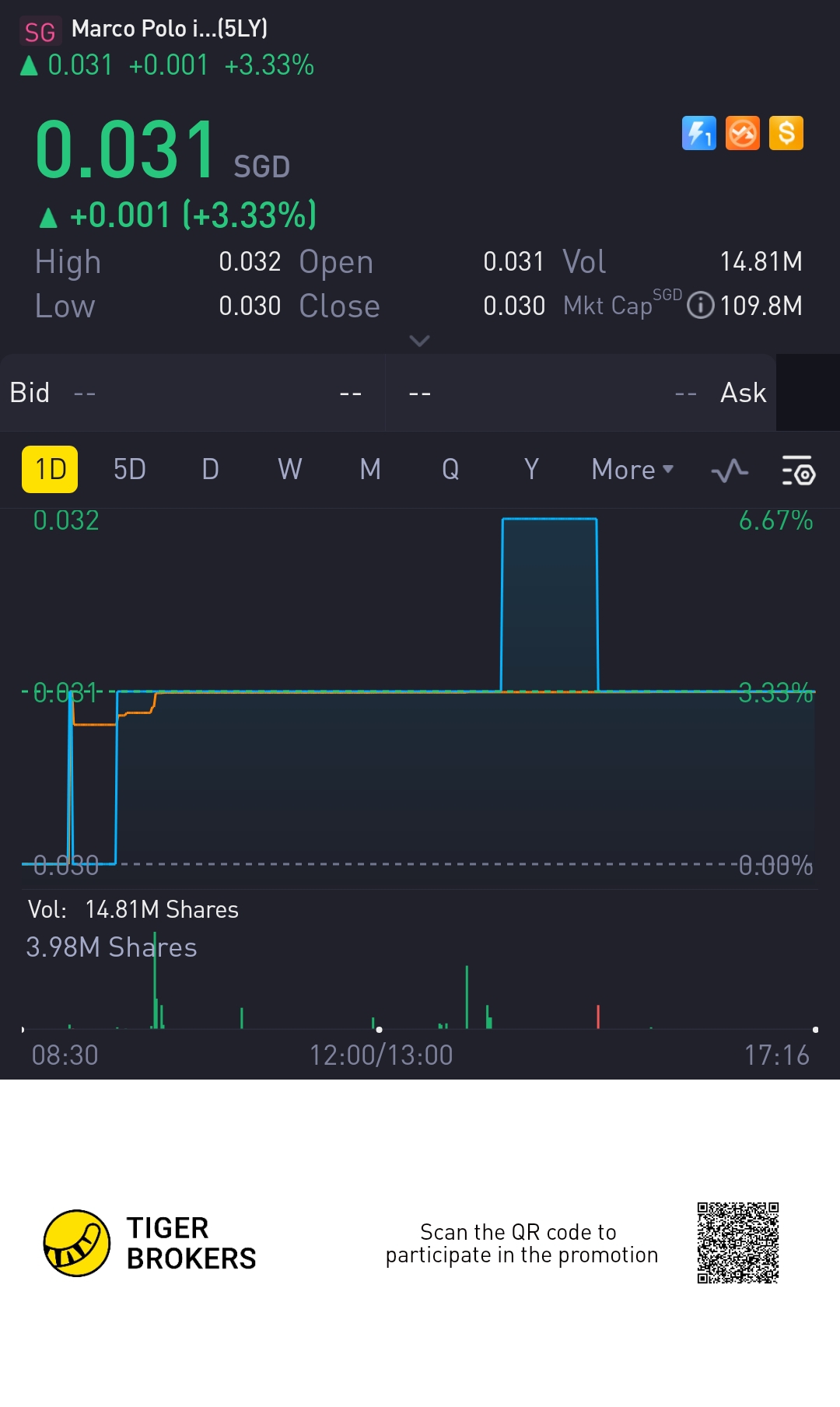Viewport: 840px width, 1407px height.
Task: Tap the 12:00/13:00 marker on timeline
Action: point(380,1055)
